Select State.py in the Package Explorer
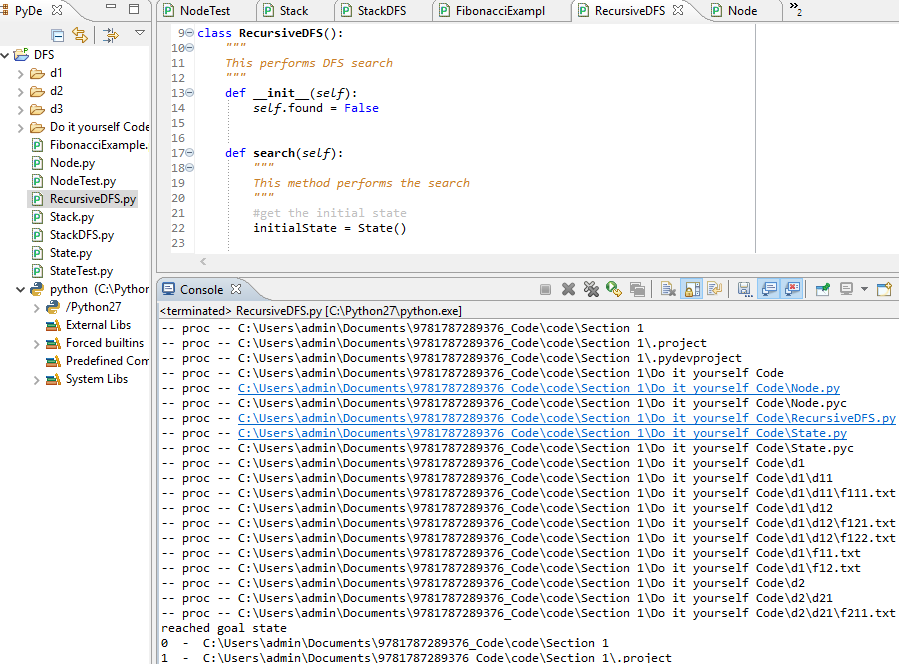The height and width of the screenshot is (664, 899). tap(62, 253)
